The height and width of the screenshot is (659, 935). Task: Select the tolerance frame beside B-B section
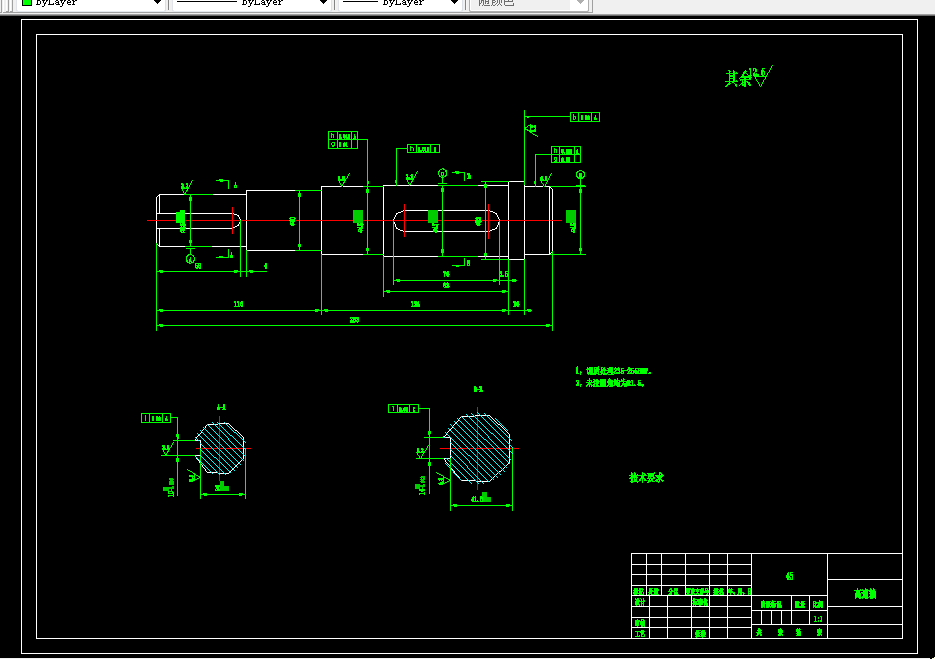pos(404,409)
